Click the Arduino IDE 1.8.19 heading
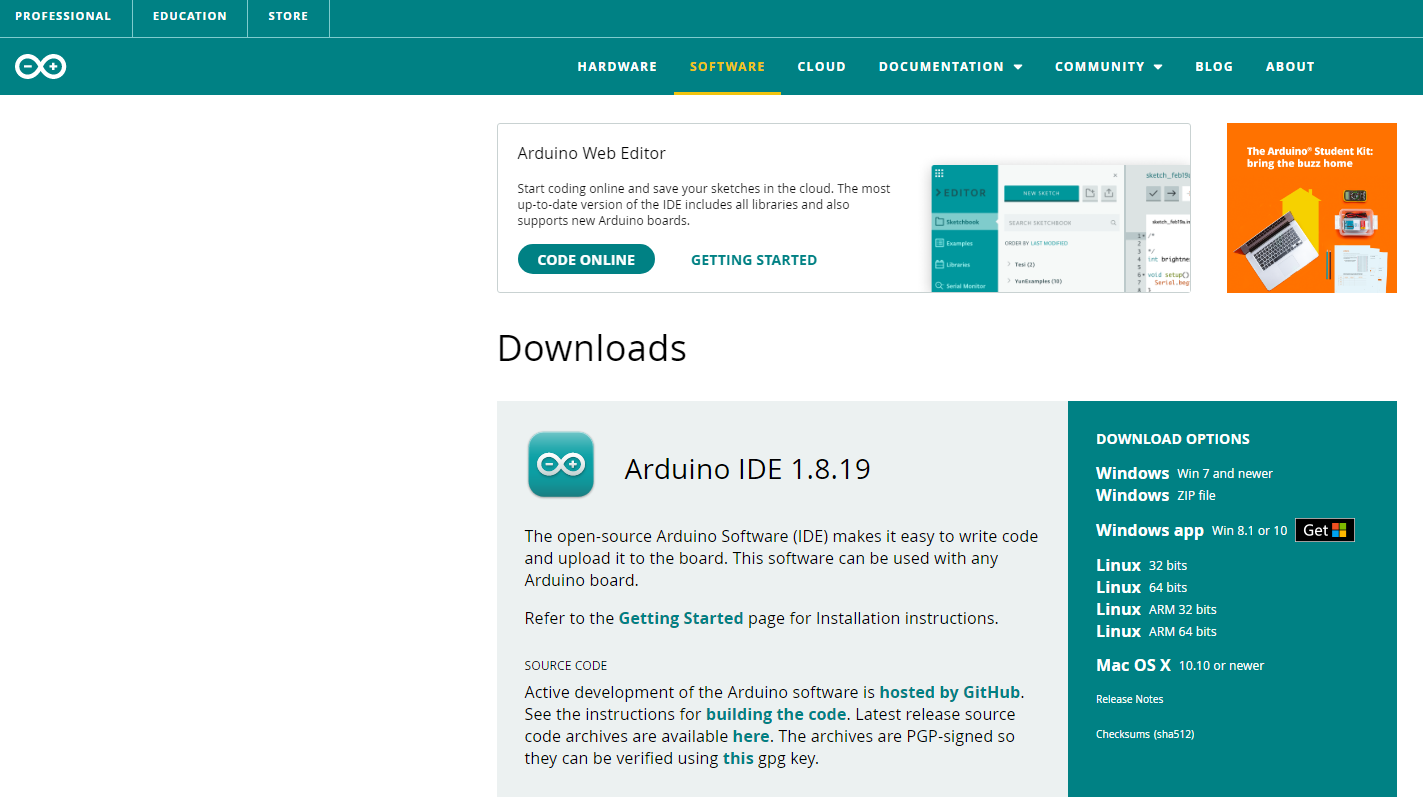Viewport: 1423px width, 810px height. click(747, 468)
